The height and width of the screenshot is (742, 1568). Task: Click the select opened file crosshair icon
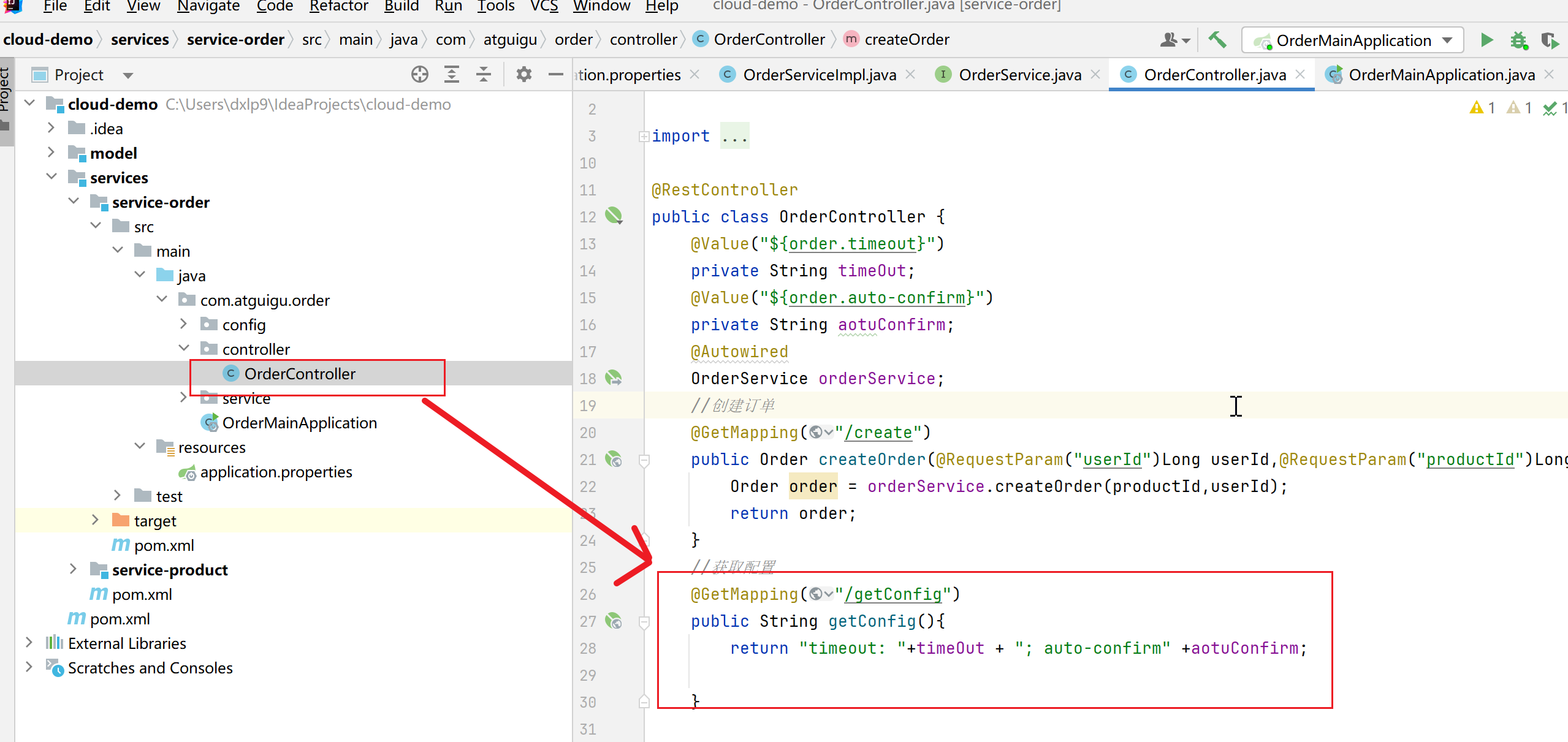(x=419, y=75)
